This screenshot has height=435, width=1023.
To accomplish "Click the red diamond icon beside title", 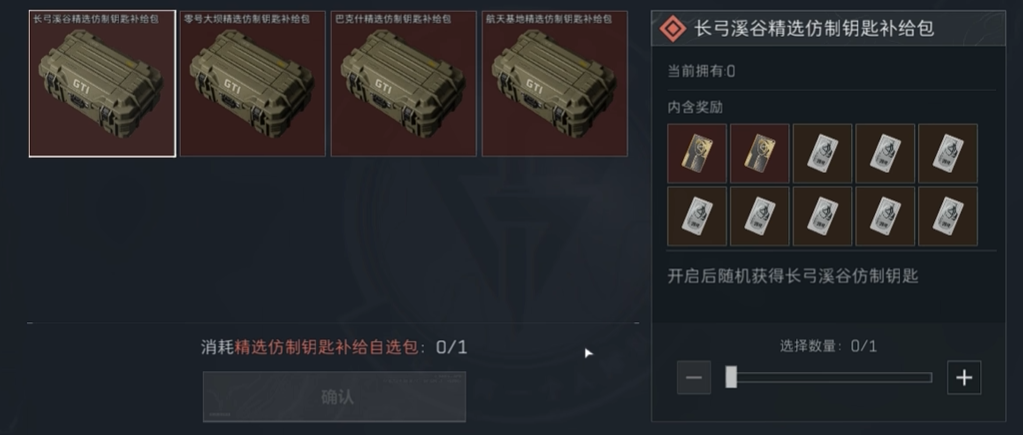I will 673,29.
